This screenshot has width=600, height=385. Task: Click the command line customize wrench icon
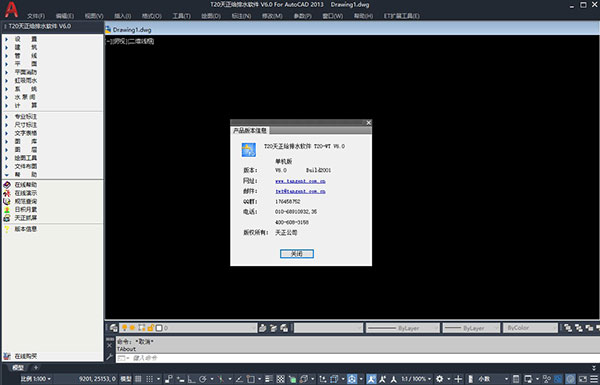click(x=109, y=357)
